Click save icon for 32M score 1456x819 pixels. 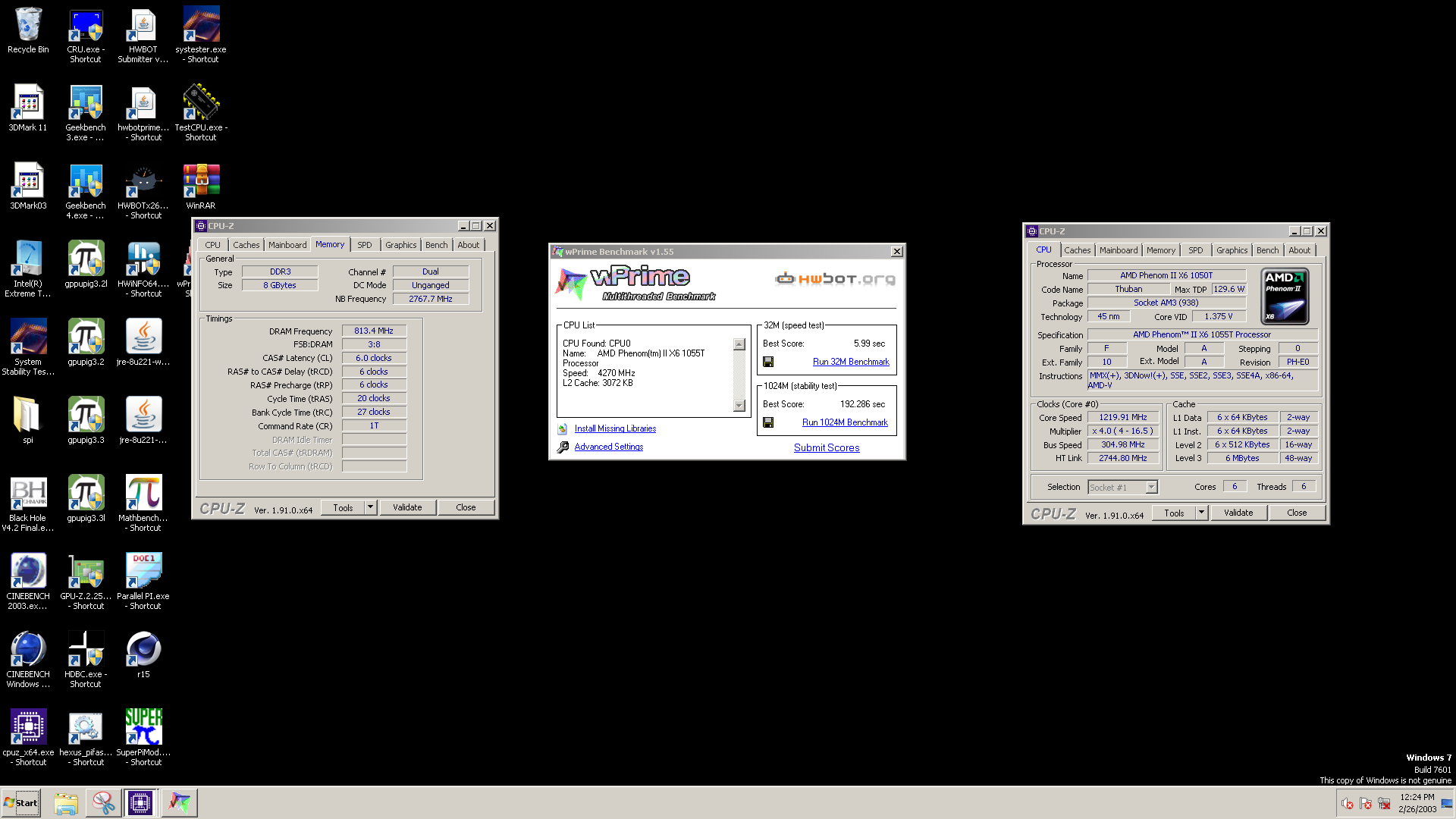point(768,362)
